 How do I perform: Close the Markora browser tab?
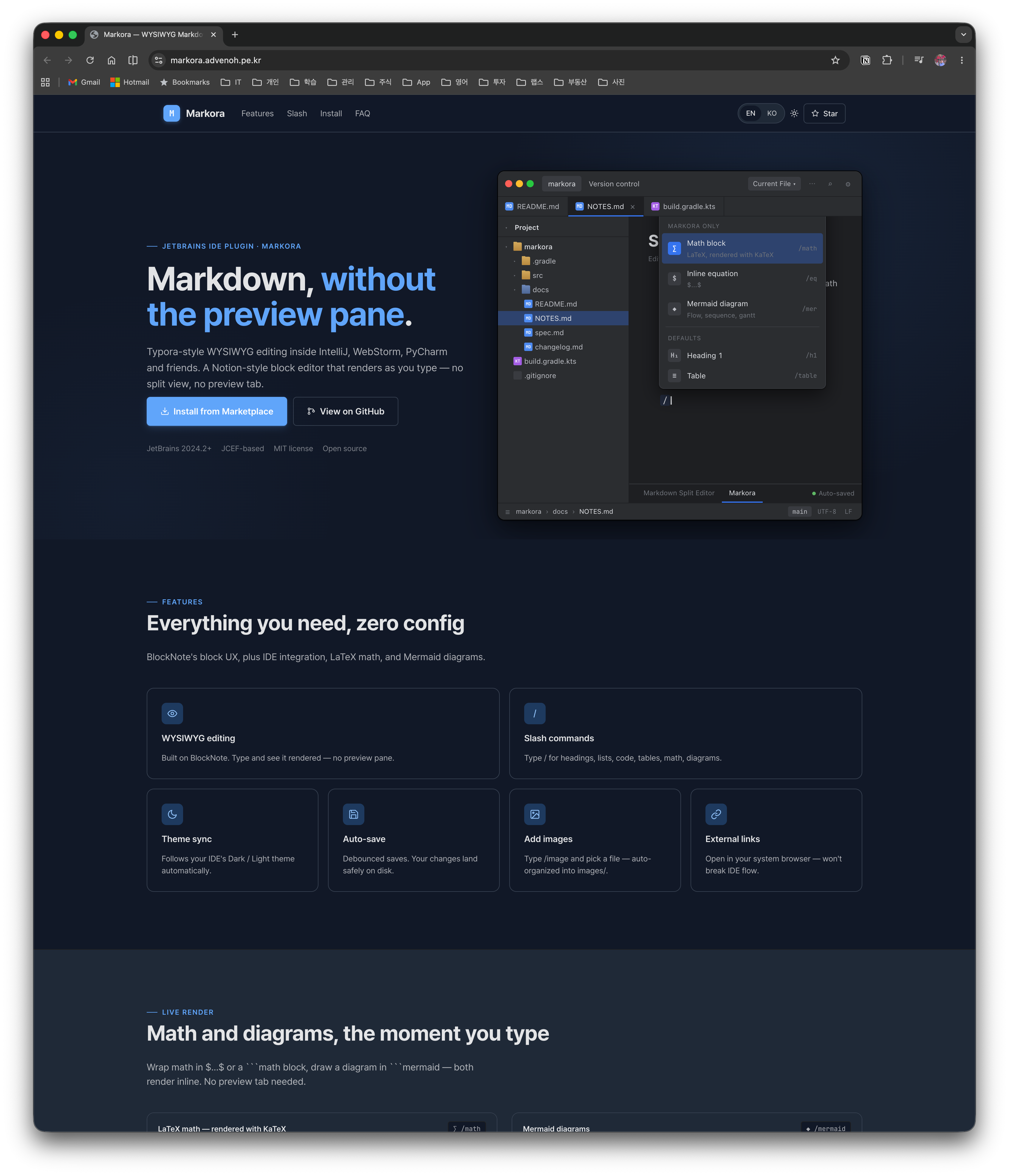click(x=213, y=35)
